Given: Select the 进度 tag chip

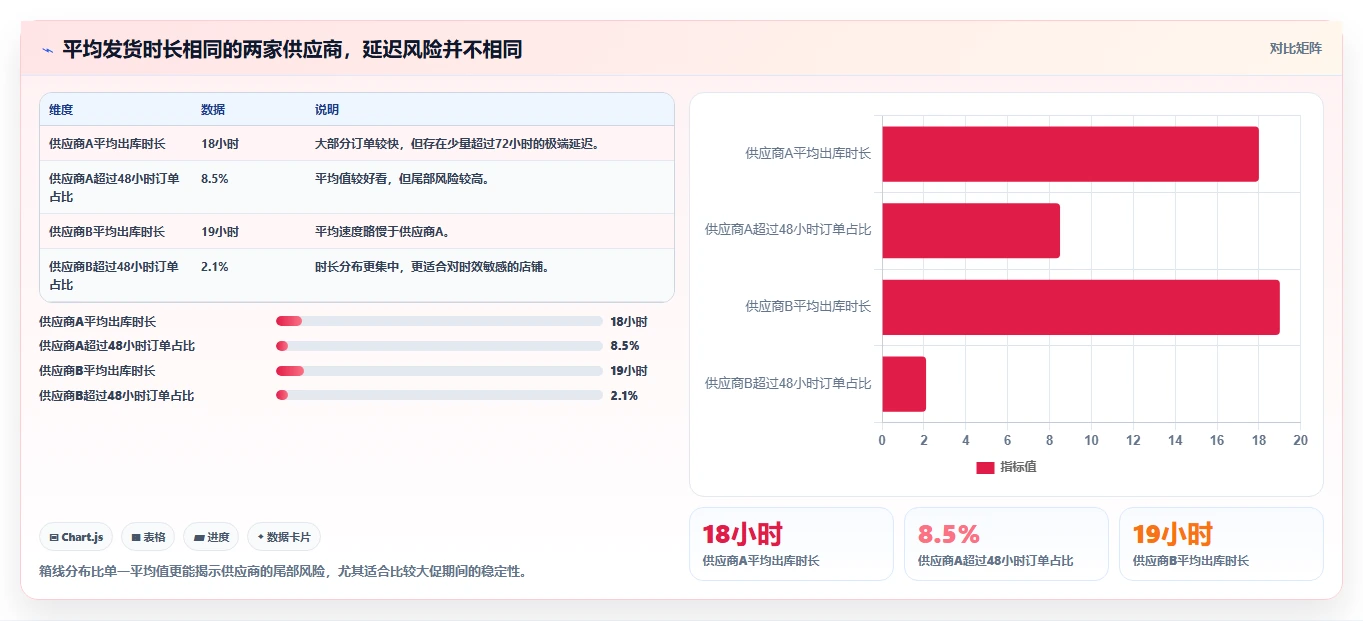Looking at the screenshot, I should tap(211, 537).
